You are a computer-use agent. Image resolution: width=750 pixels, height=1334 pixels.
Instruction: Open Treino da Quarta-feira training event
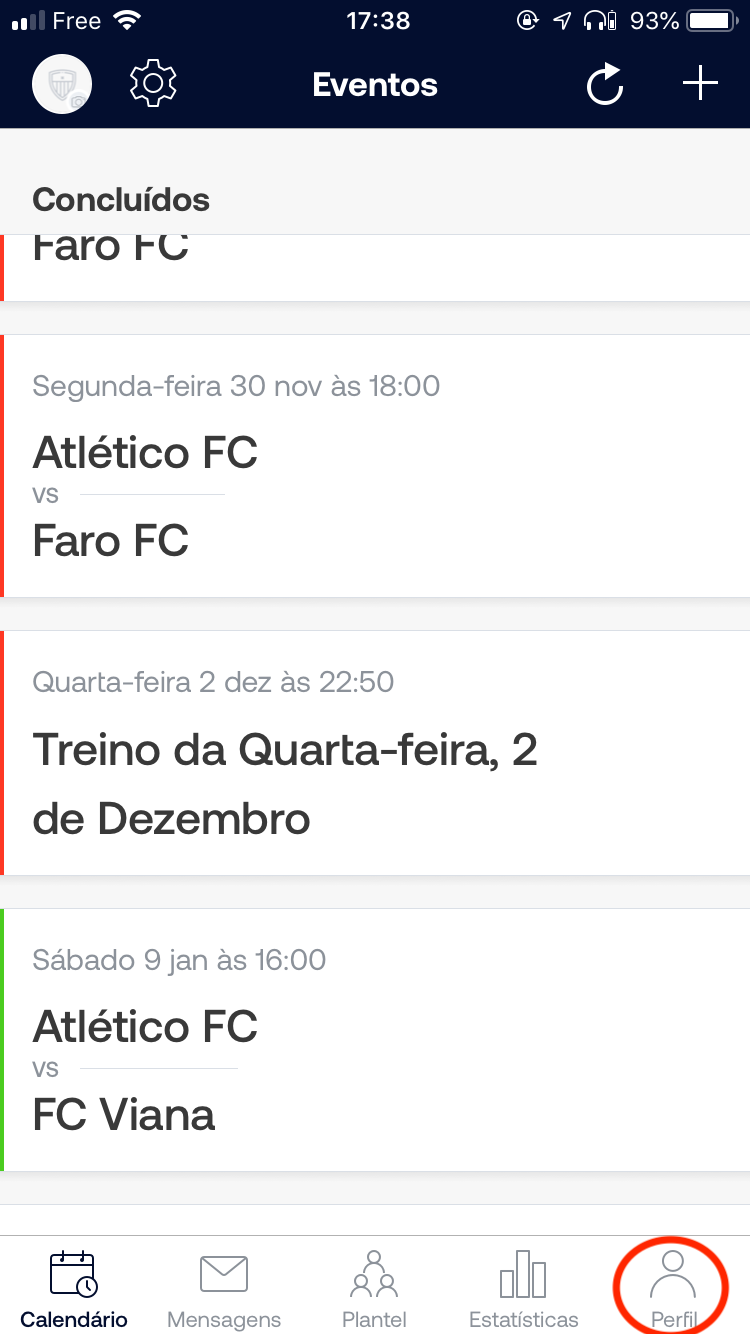point(375,753)
